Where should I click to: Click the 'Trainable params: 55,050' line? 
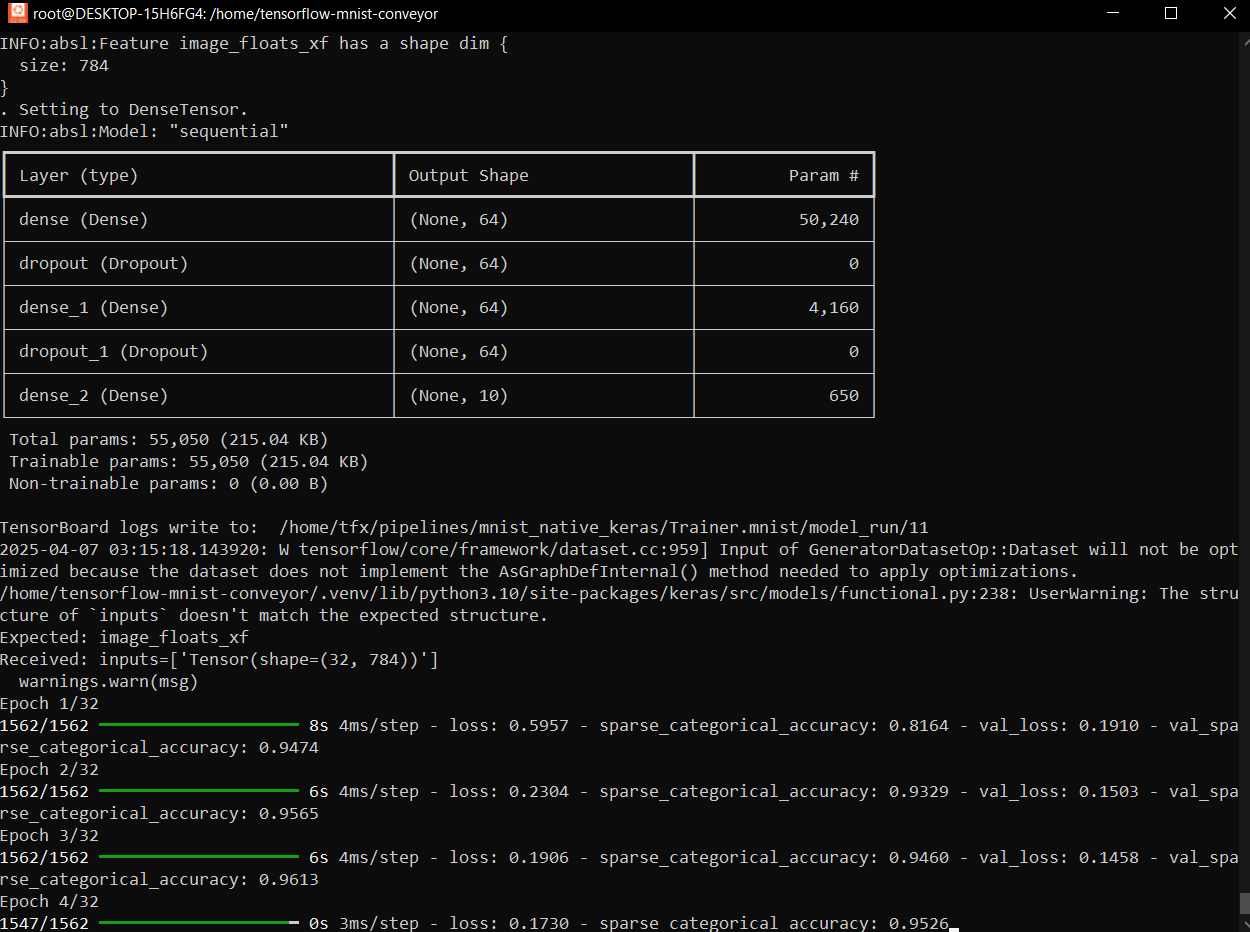click(x=189, y=461)
